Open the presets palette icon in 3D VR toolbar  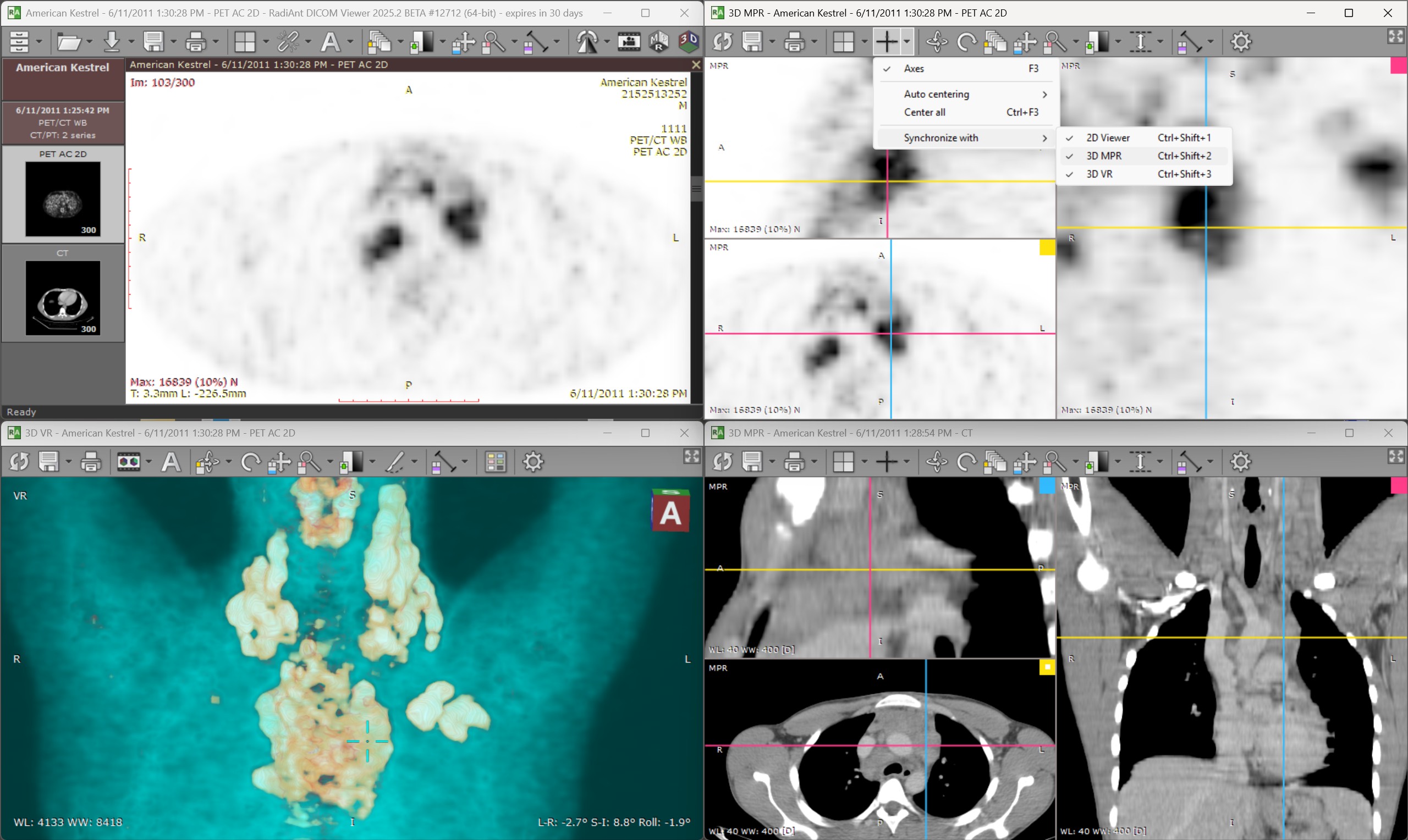pos(496,462)
